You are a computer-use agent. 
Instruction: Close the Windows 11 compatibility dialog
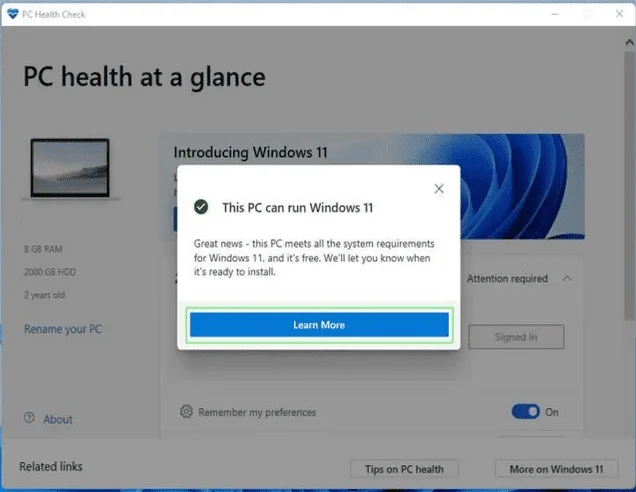point(439,189)
